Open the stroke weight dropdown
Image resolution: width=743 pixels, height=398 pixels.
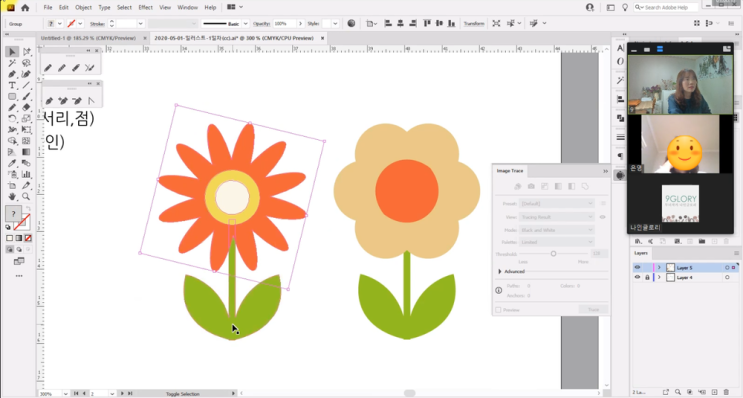[x=140, y=23]
